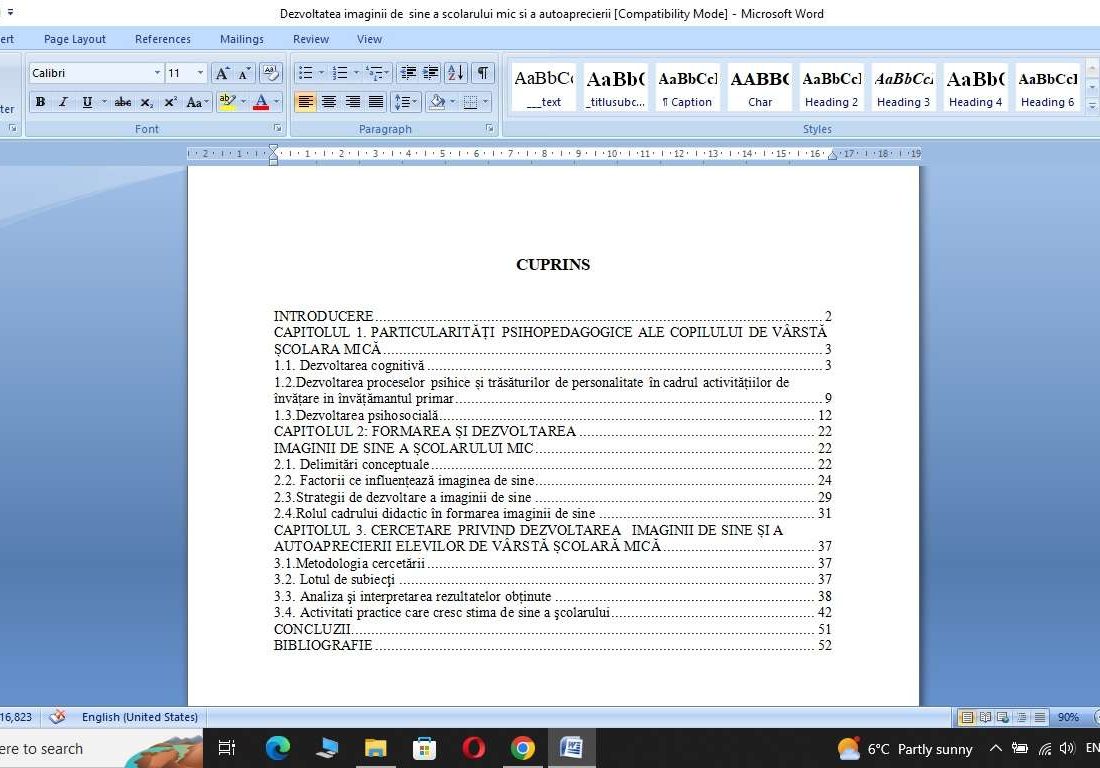The width and height of the screenshot is (1100, 768).
Task: Open the font size dropdown
Action: click(x=200, y=72)
